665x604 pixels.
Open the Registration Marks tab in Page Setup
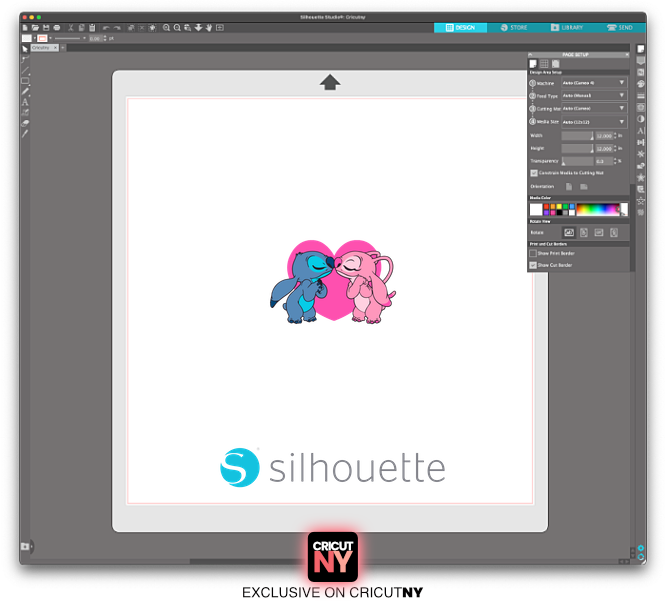pyautogui.click(x=555, y=64)
